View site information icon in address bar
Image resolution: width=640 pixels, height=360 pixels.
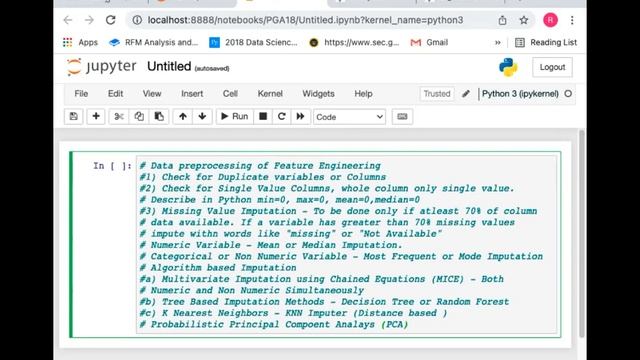(137, 20)
